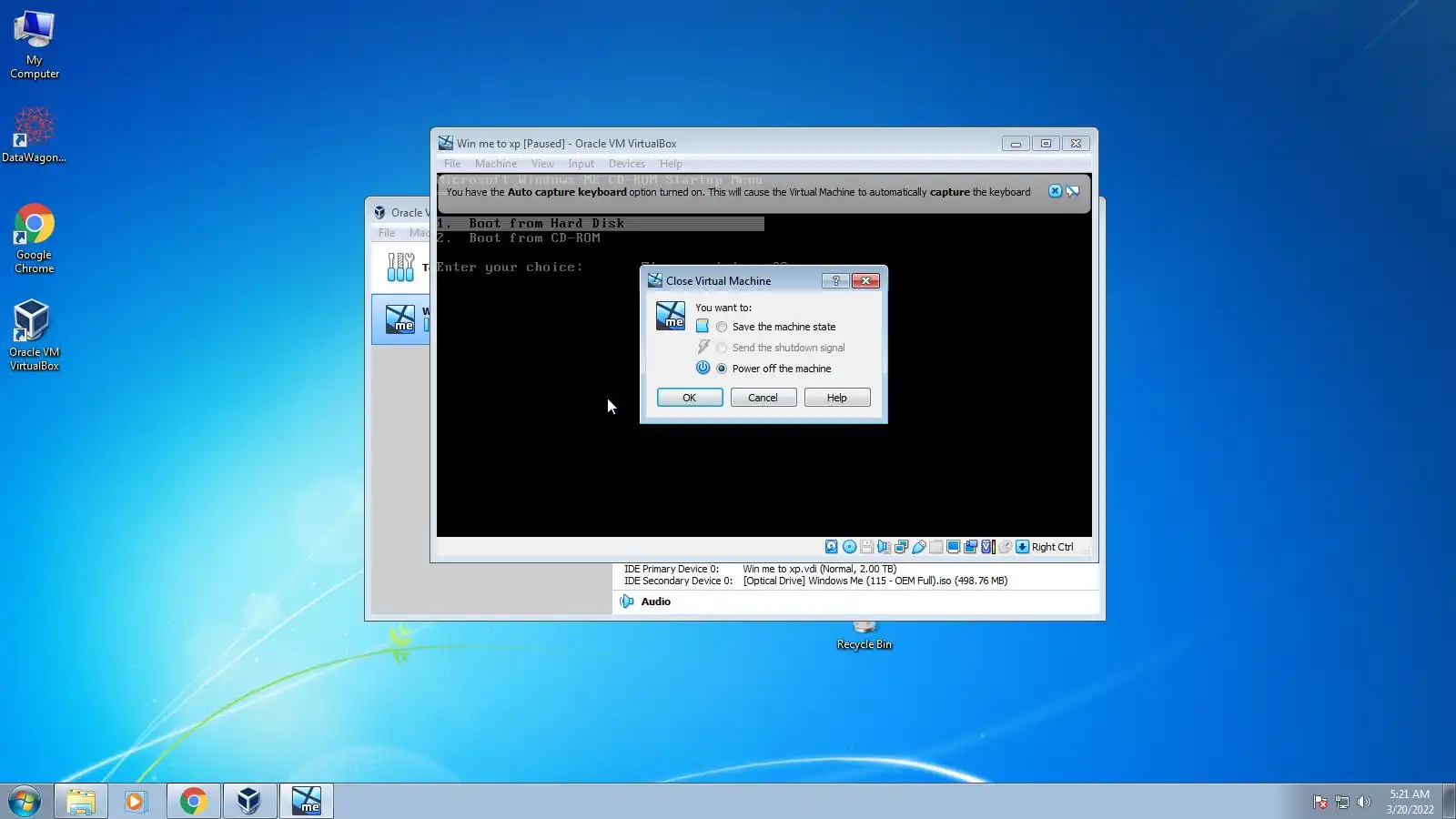Click the network adapters status icon

901,547
